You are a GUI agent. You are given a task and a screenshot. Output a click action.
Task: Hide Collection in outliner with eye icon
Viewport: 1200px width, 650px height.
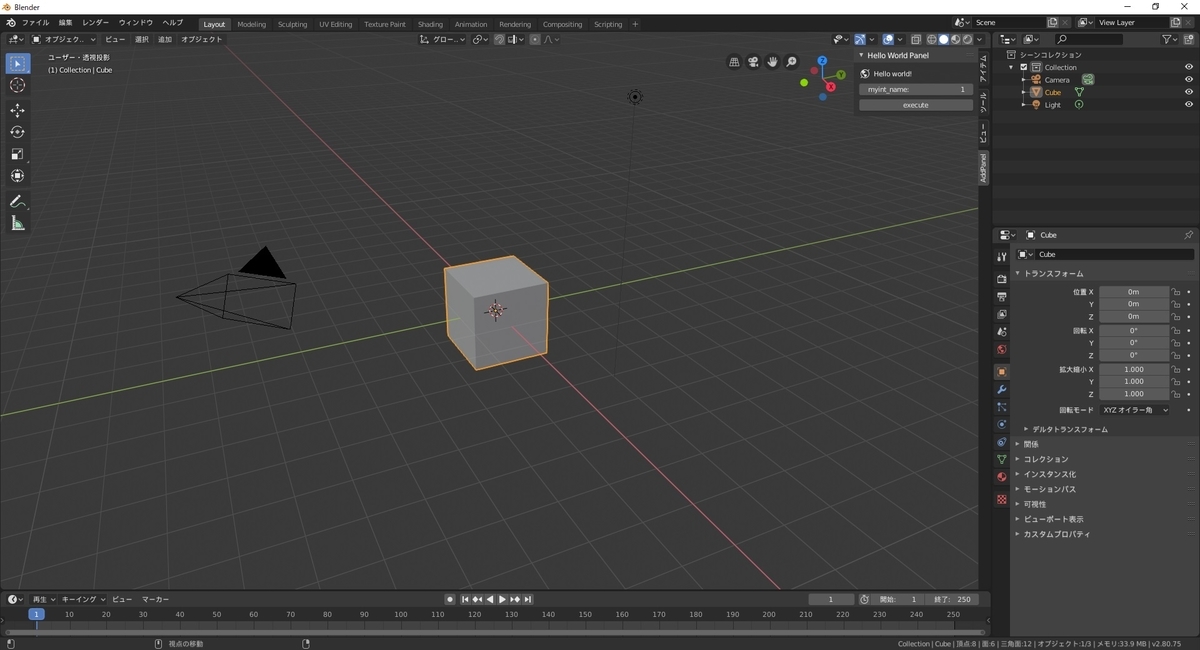tap(1189, 67)
